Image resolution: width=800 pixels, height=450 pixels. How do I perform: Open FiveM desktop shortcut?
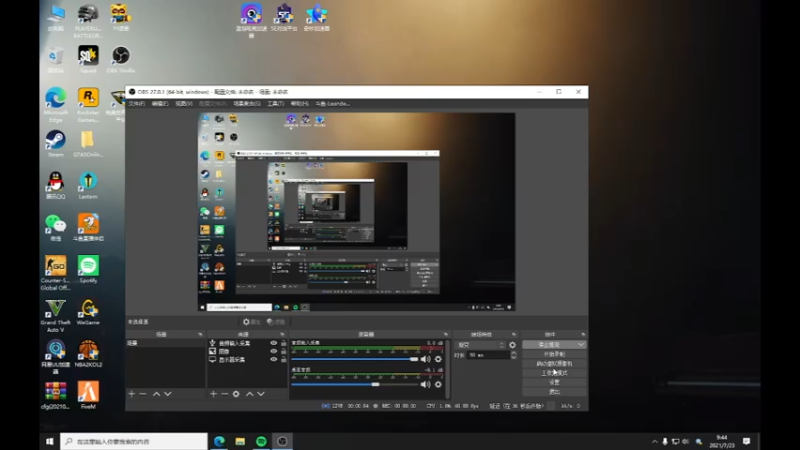tap(88, 395)
